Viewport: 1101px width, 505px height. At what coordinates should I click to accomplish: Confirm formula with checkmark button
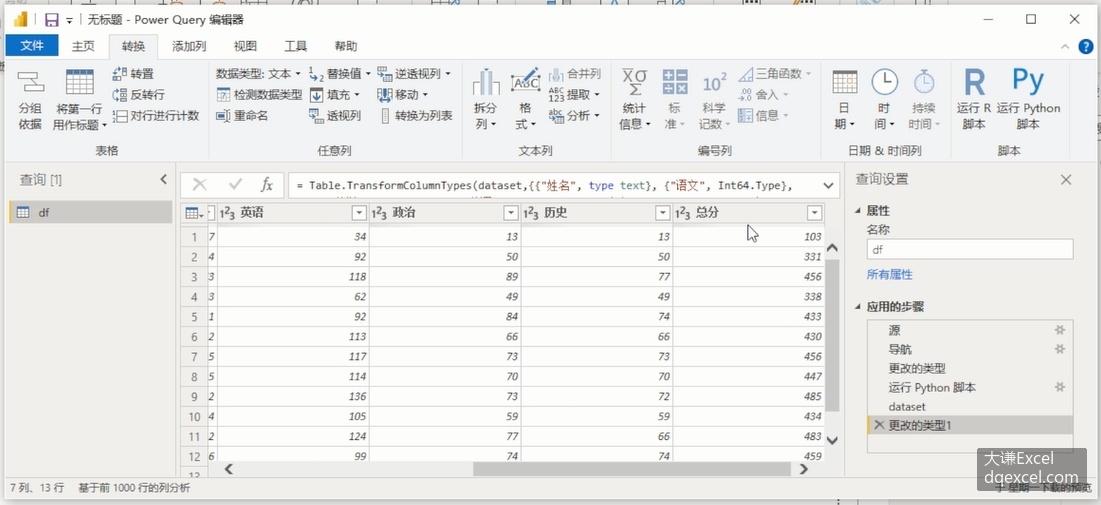pyautogui.click(x=235, y=185)
